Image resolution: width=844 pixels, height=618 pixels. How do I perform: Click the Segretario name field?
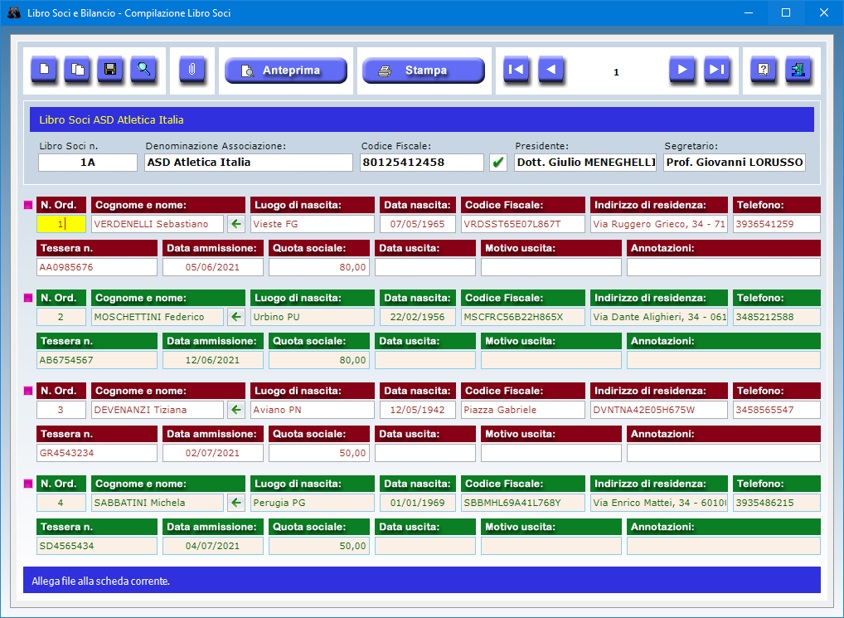[734, 163]
